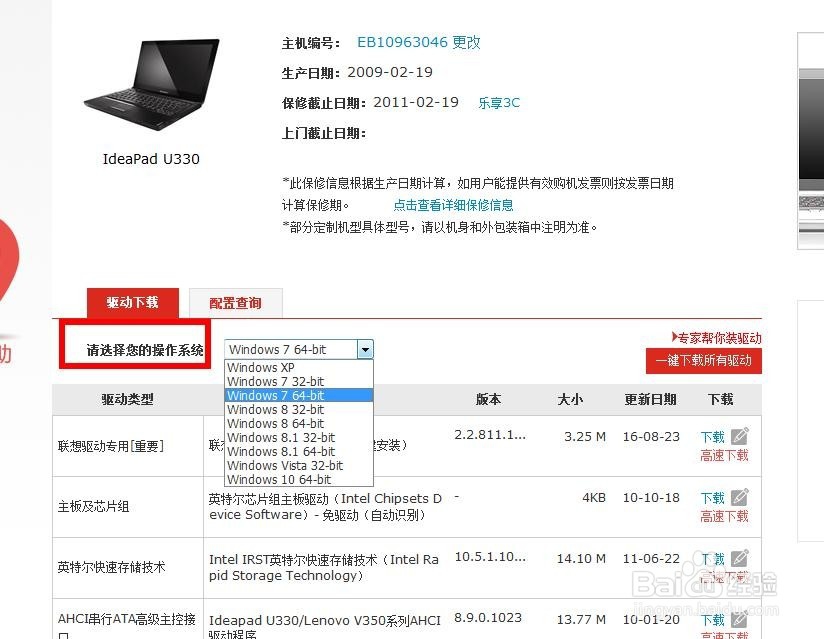Click the warranty end date 2011-02-19
824x639 pixels.
(416, 102)
